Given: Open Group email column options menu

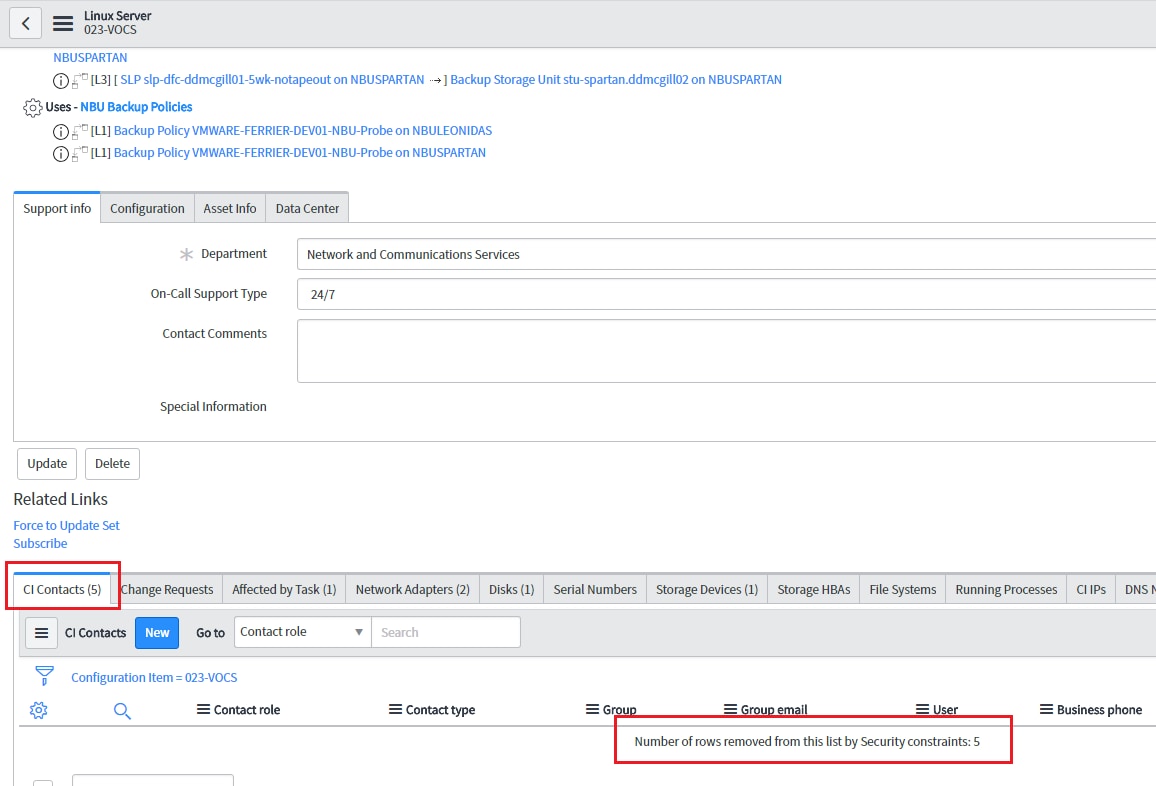Looking at the screenshot, I should tap(730, 709).
